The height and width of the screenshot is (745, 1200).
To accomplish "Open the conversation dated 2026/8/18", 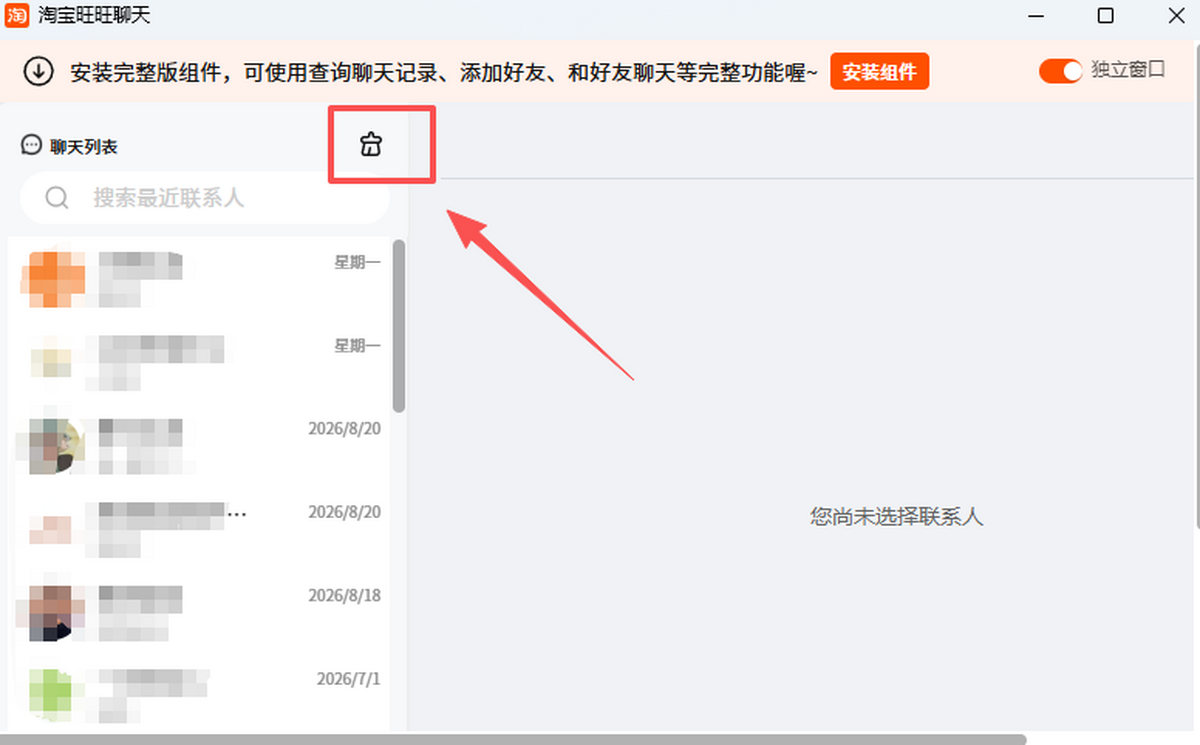I will [199, 612].
